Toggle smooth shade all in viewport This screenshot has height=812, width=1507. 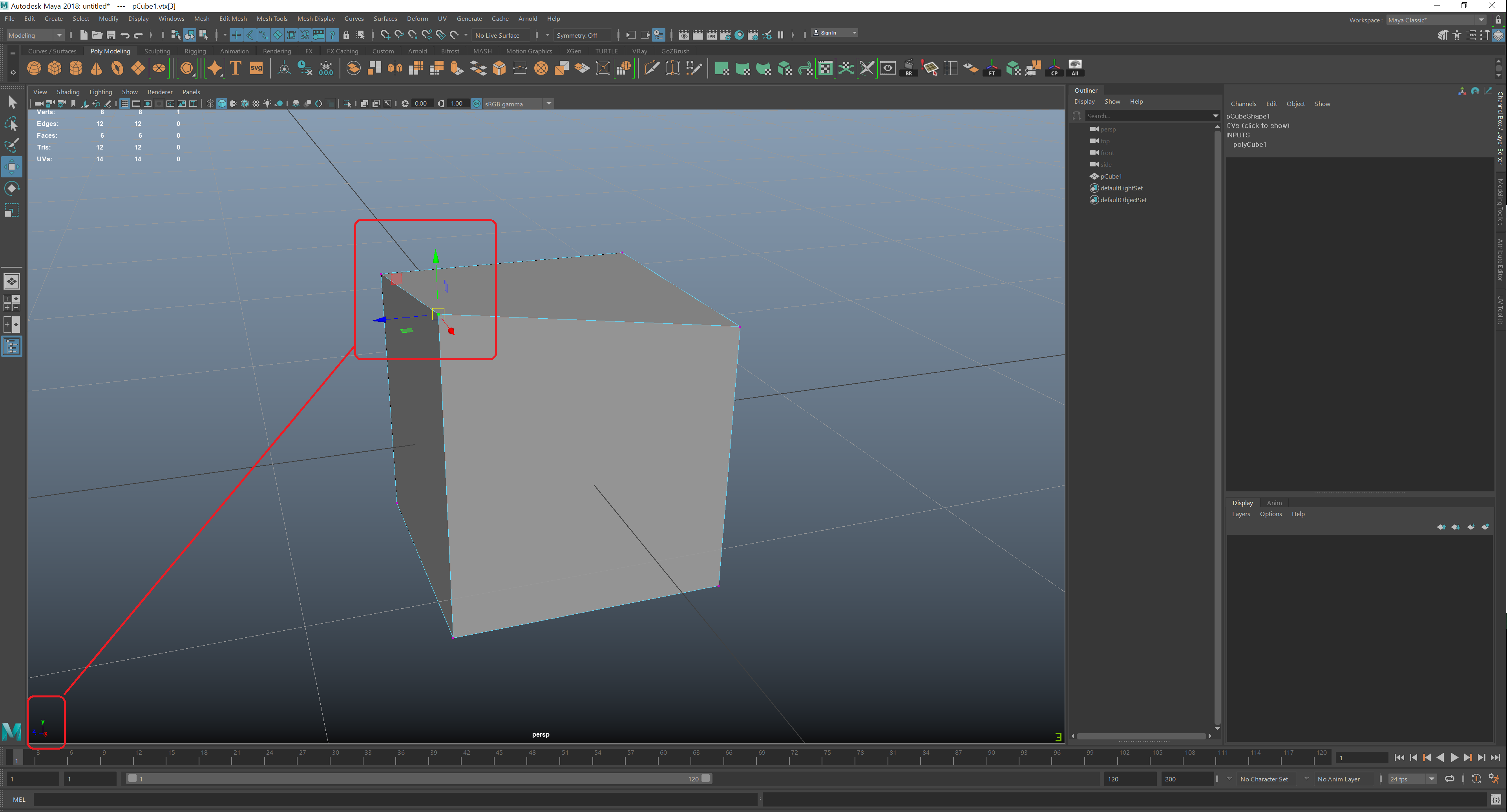click(222, 104)
